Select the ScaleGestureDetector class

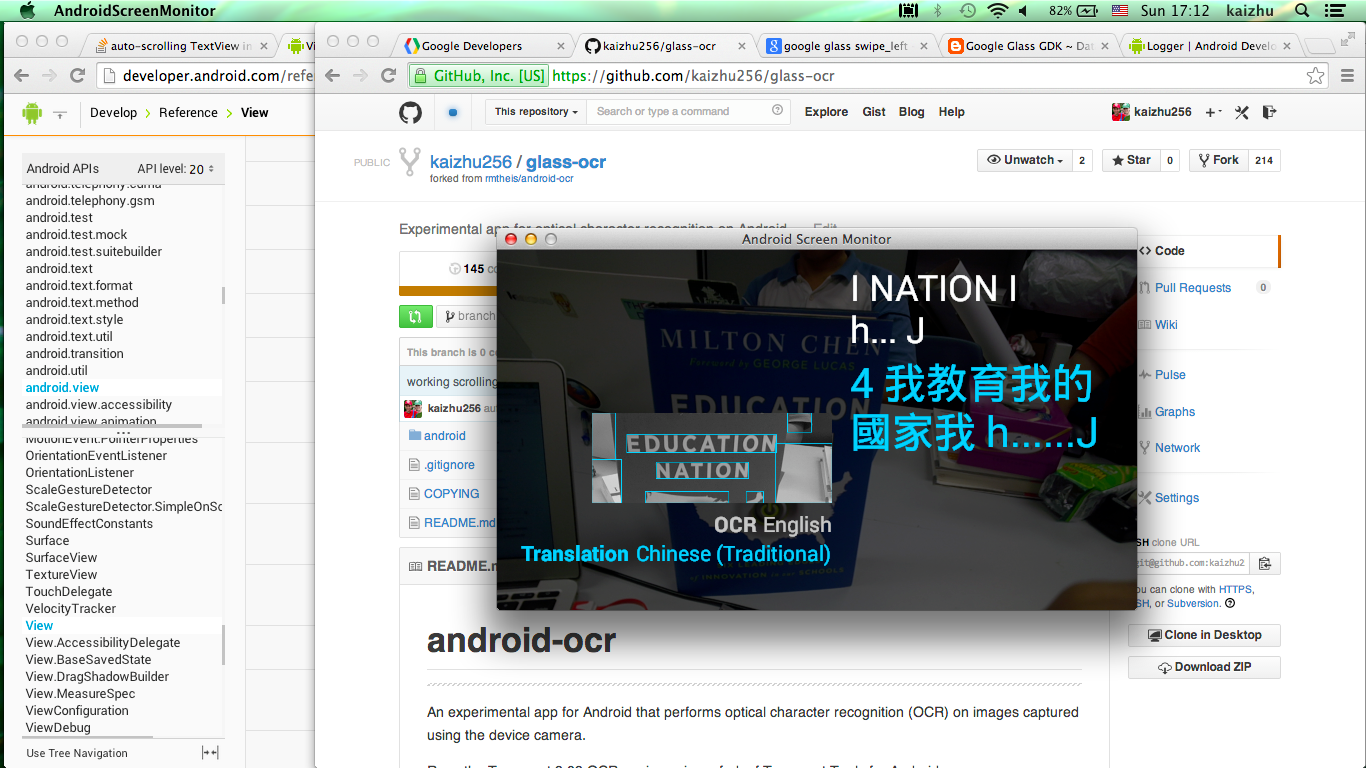point(89,490)
